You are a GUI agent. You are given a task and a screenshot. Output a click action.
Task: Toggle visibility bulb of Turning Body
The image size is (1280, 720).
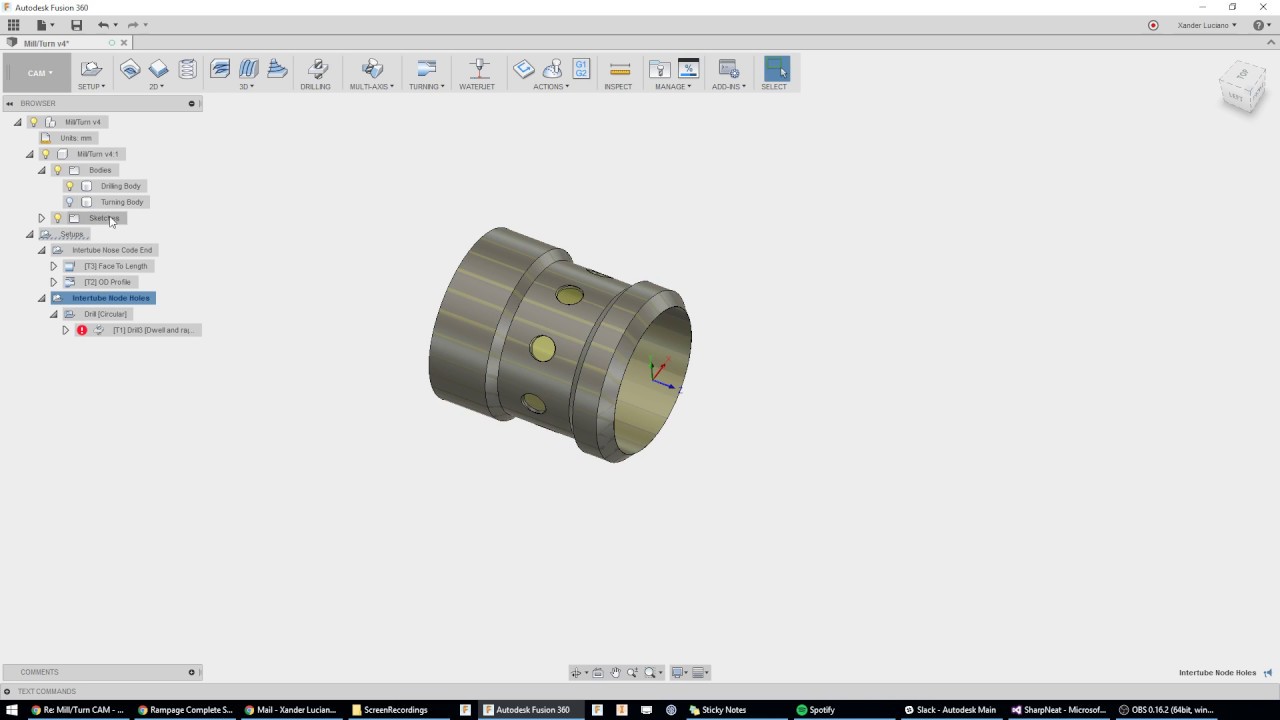(69, 202)
